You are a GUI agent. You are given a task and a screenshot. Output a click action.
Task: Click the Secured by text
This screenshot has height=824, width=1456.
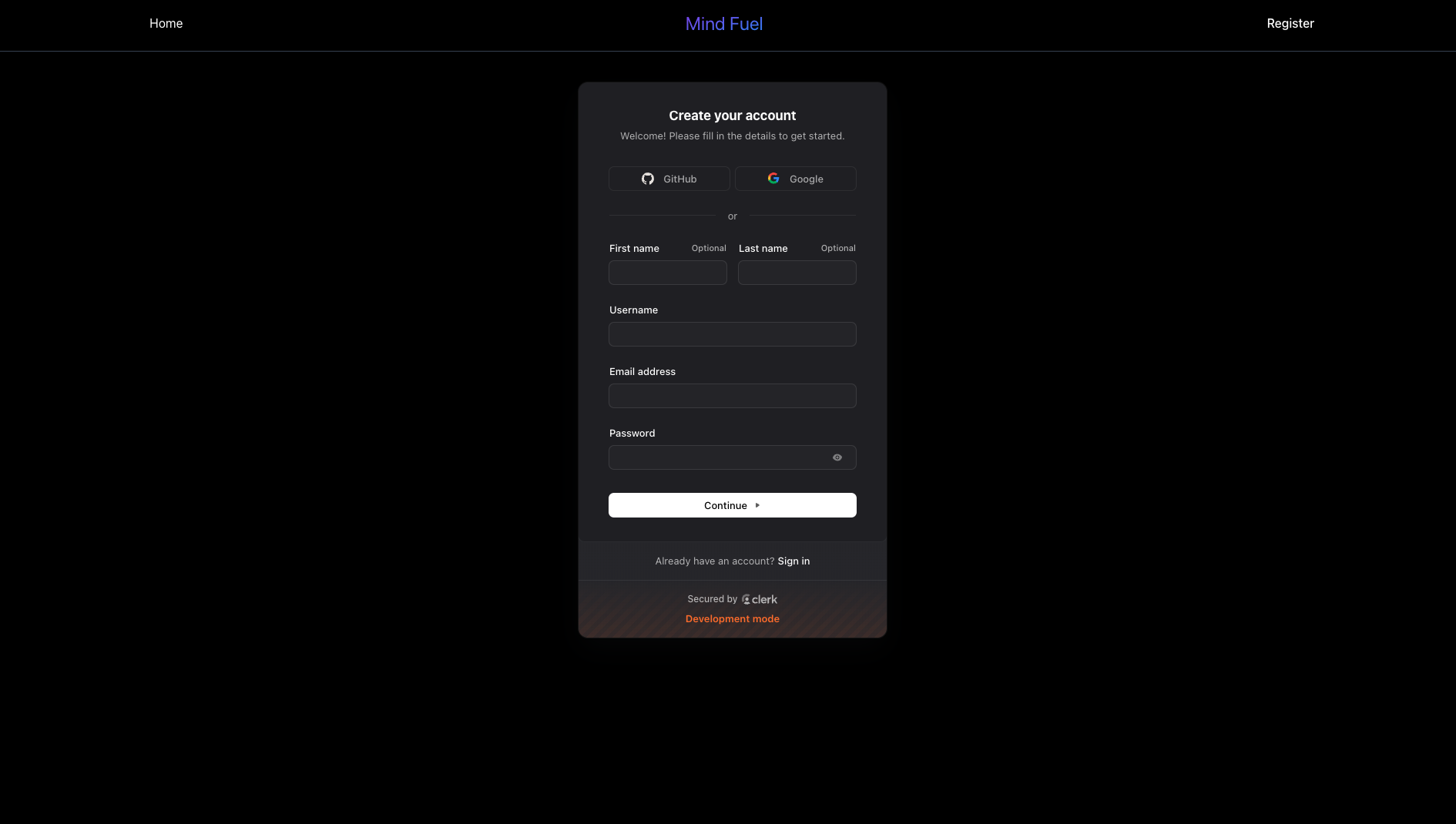click(712, 599)
